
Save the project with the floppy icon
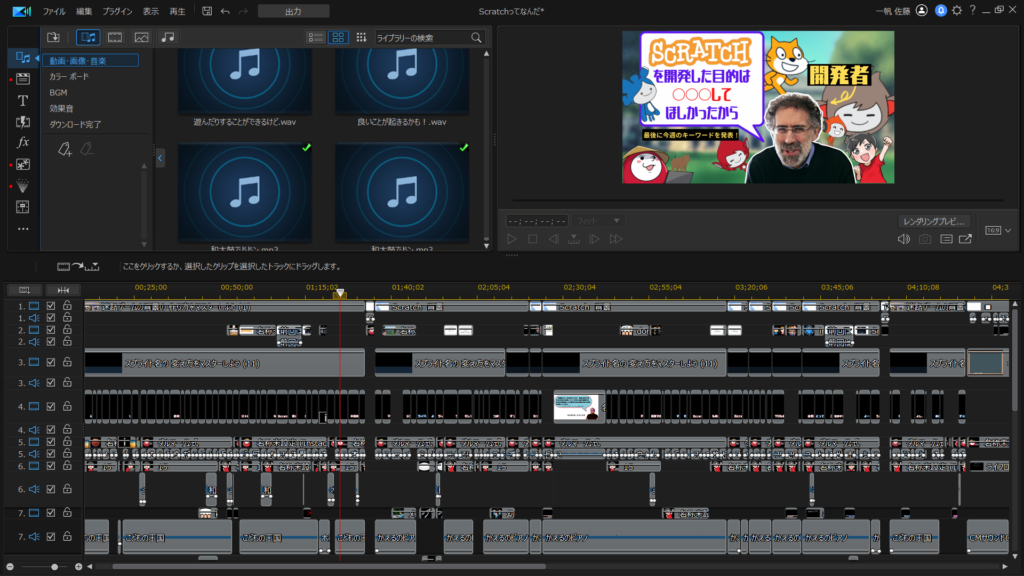(206, 11)
